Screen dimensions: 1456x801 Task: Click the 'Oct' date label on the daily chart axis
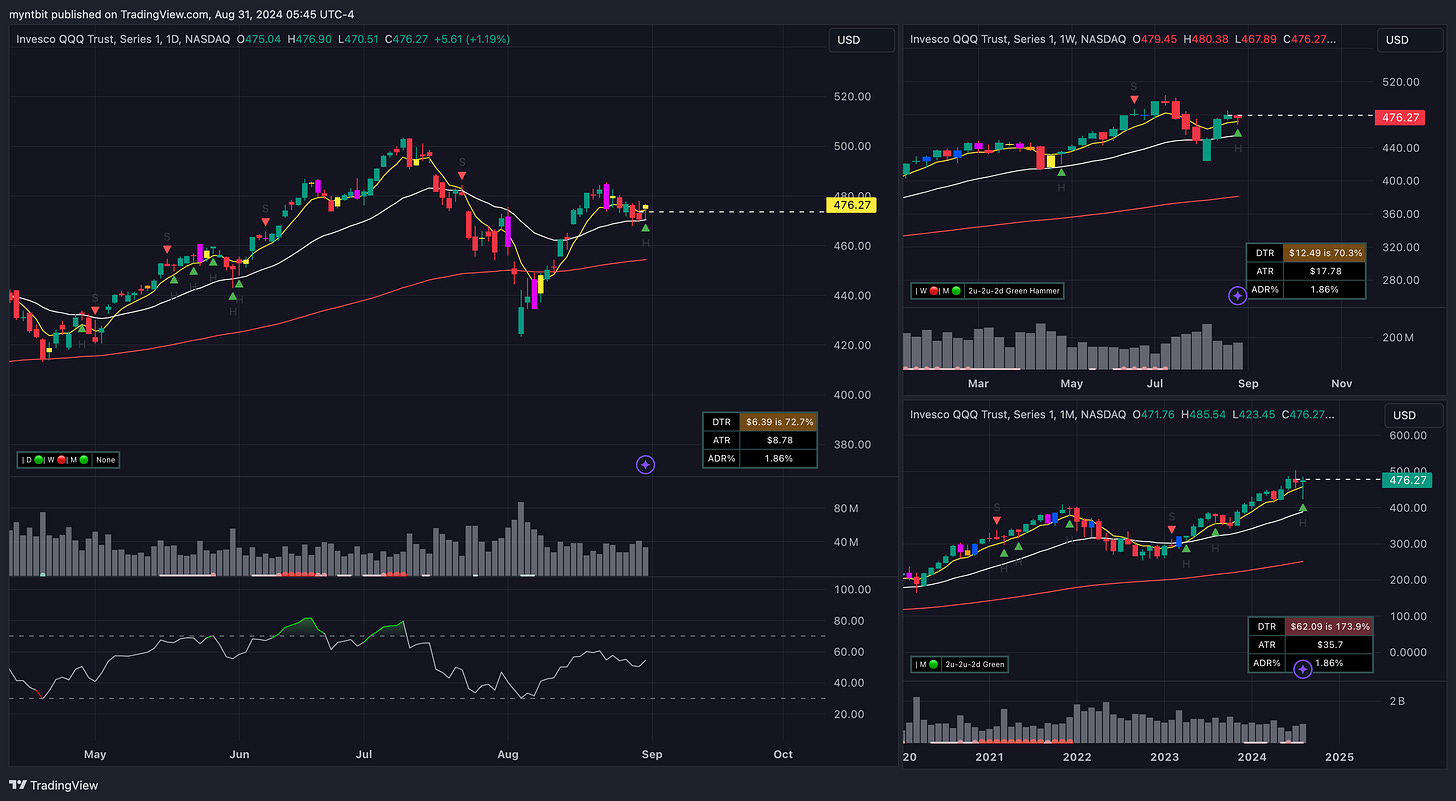(x=783, y=754)
